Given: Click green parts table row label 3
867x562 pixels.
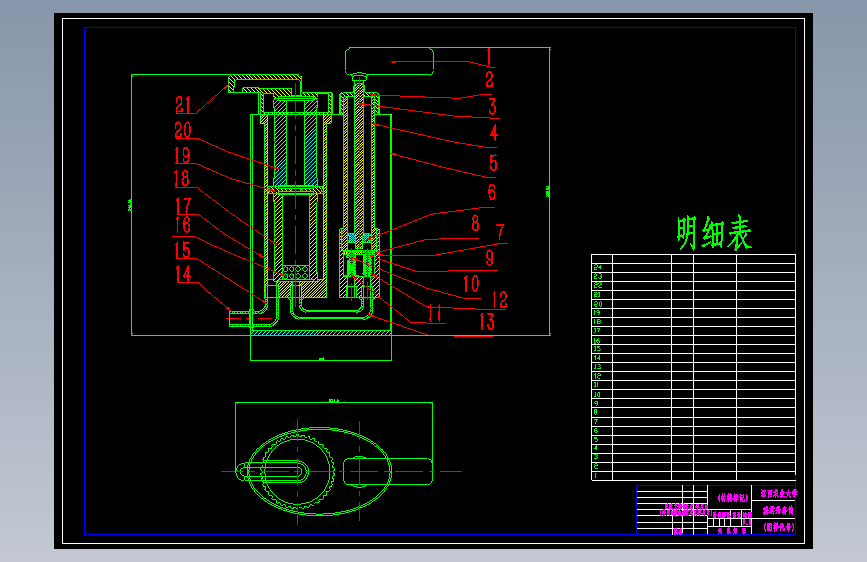Looking at the screenshot, I should [596, 457].
